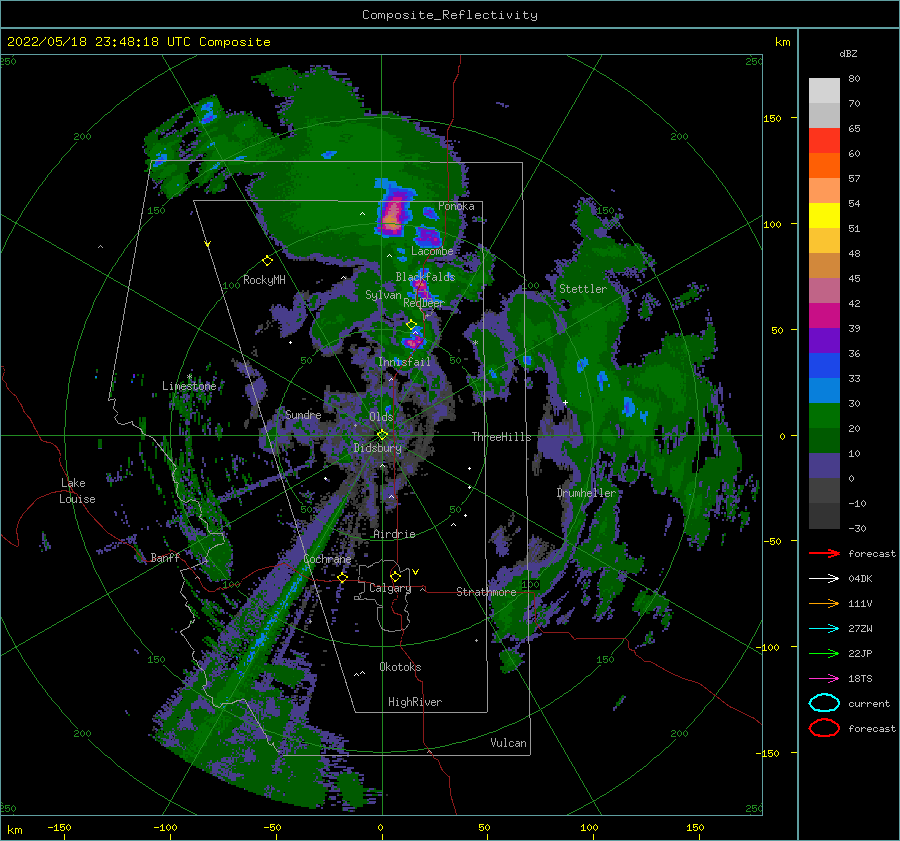The image size is (900, 841).
Task: Click the light gray 80-70 dBZ swatch
Action: pyautogui.click(x=824, y=91)
